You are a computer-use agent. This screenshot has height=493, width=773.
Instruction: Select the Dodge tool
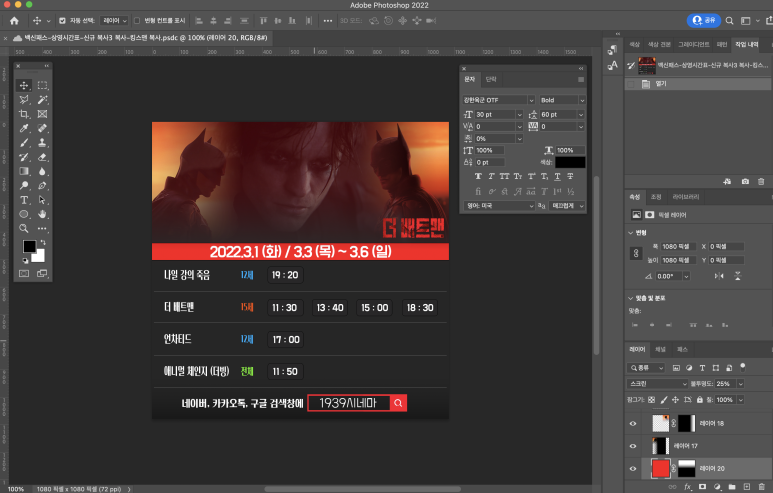tap(24, 185)
